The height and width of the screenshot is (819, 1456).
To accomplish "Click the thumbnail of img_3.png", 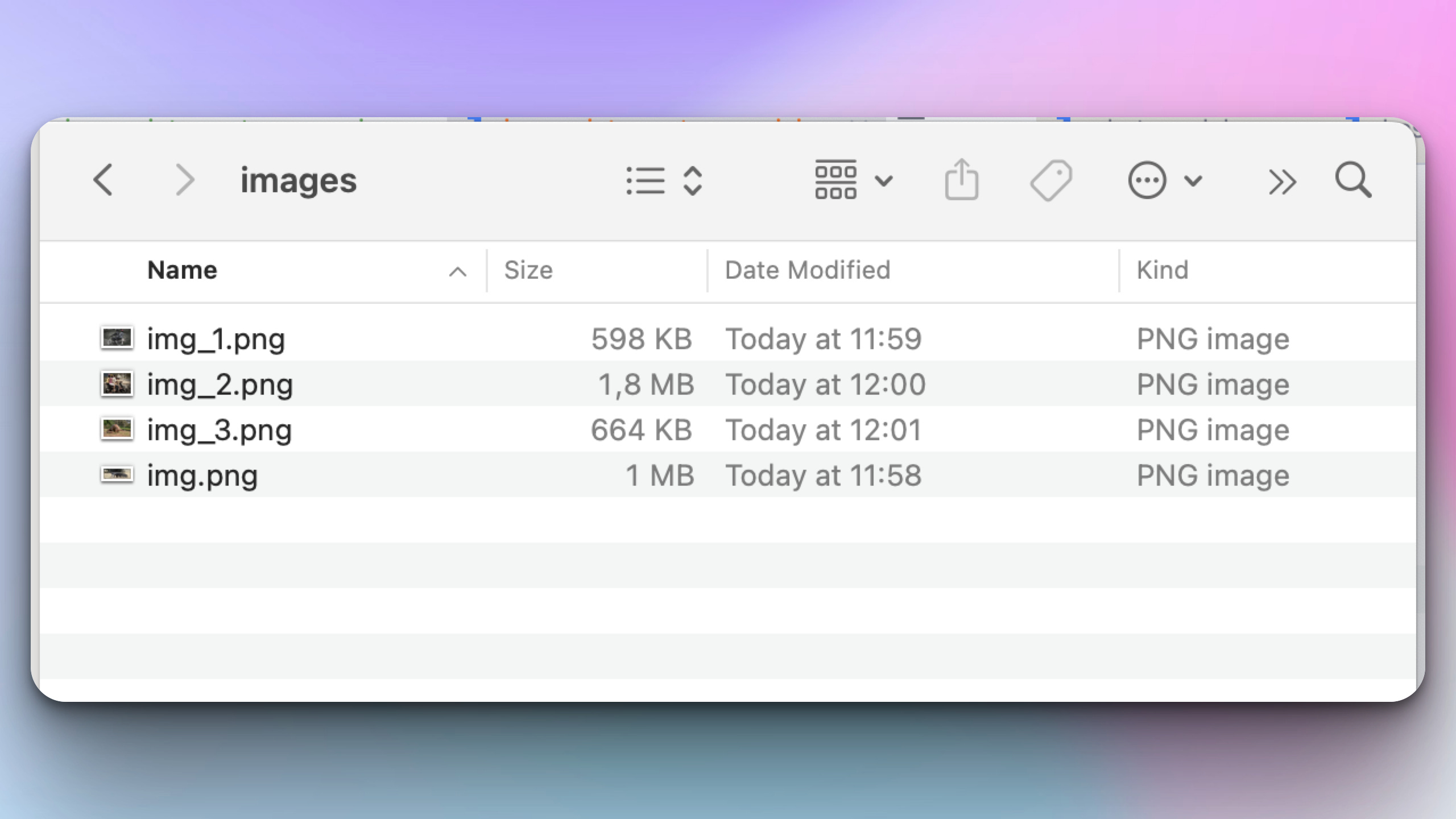I will (117, 429).
